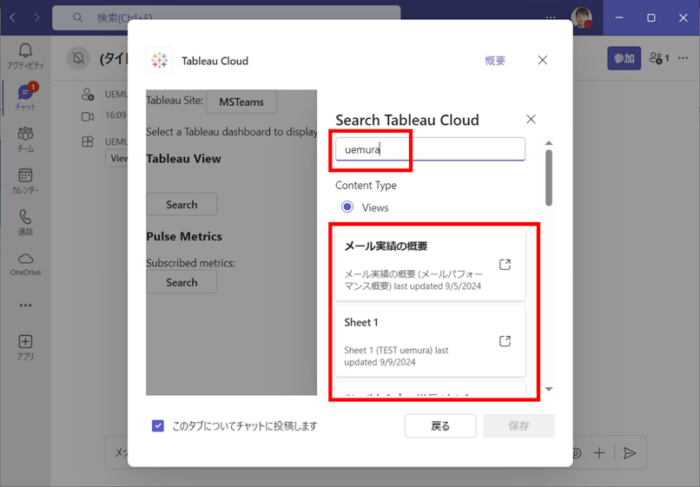Open the Calendar (カレンダー) sidebar item
This screenshot has height=487, width=700.
(x=25, y=180)
